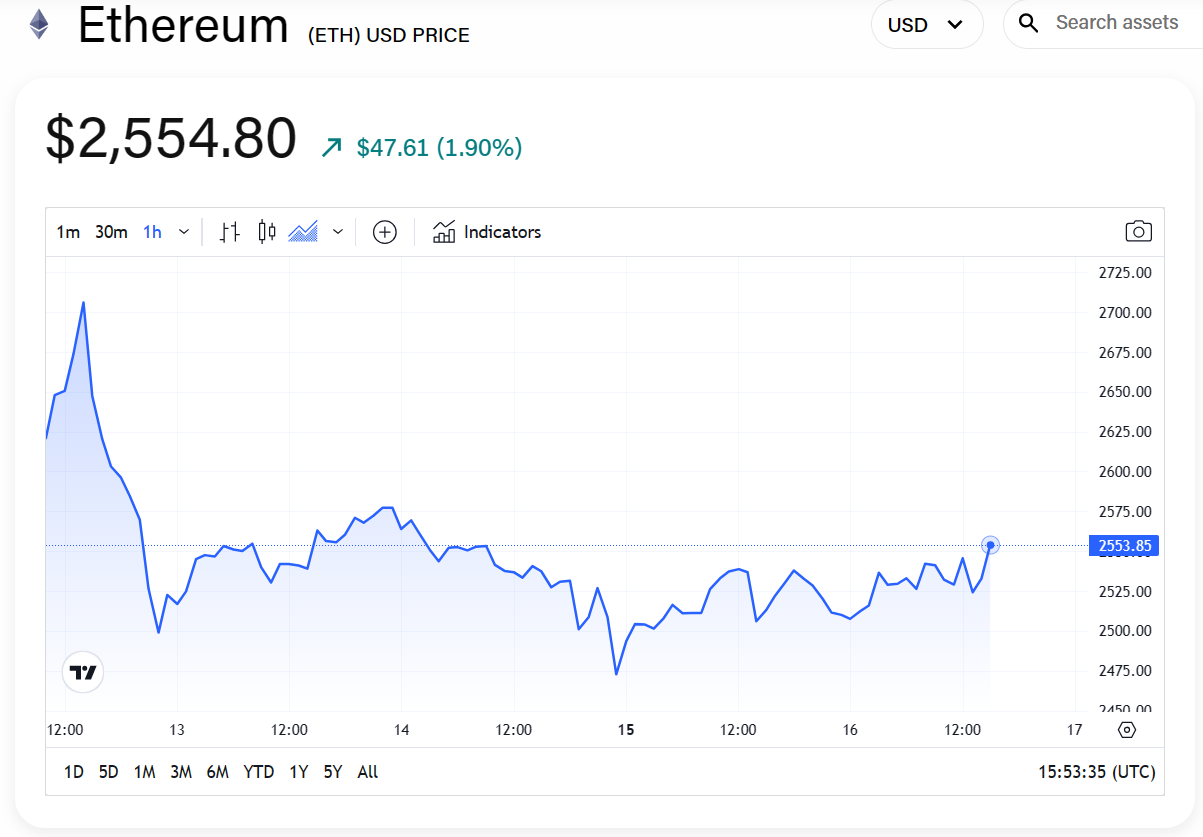1203x837 pixels.
Task: Switch to the YTD range tab
Action: [258, 771]
